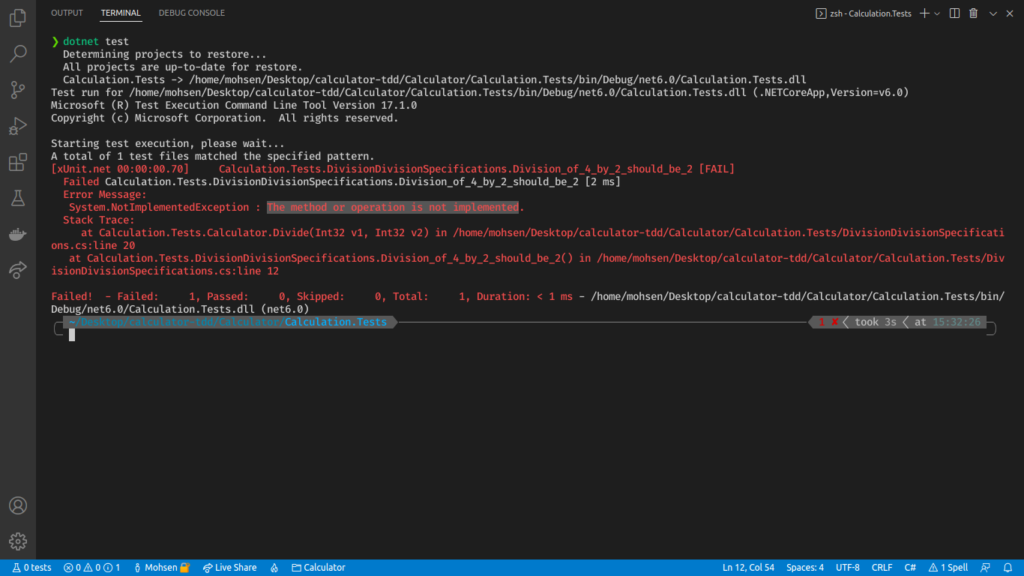Open the Docker view

pyautogui.click(x=17, y=234)
